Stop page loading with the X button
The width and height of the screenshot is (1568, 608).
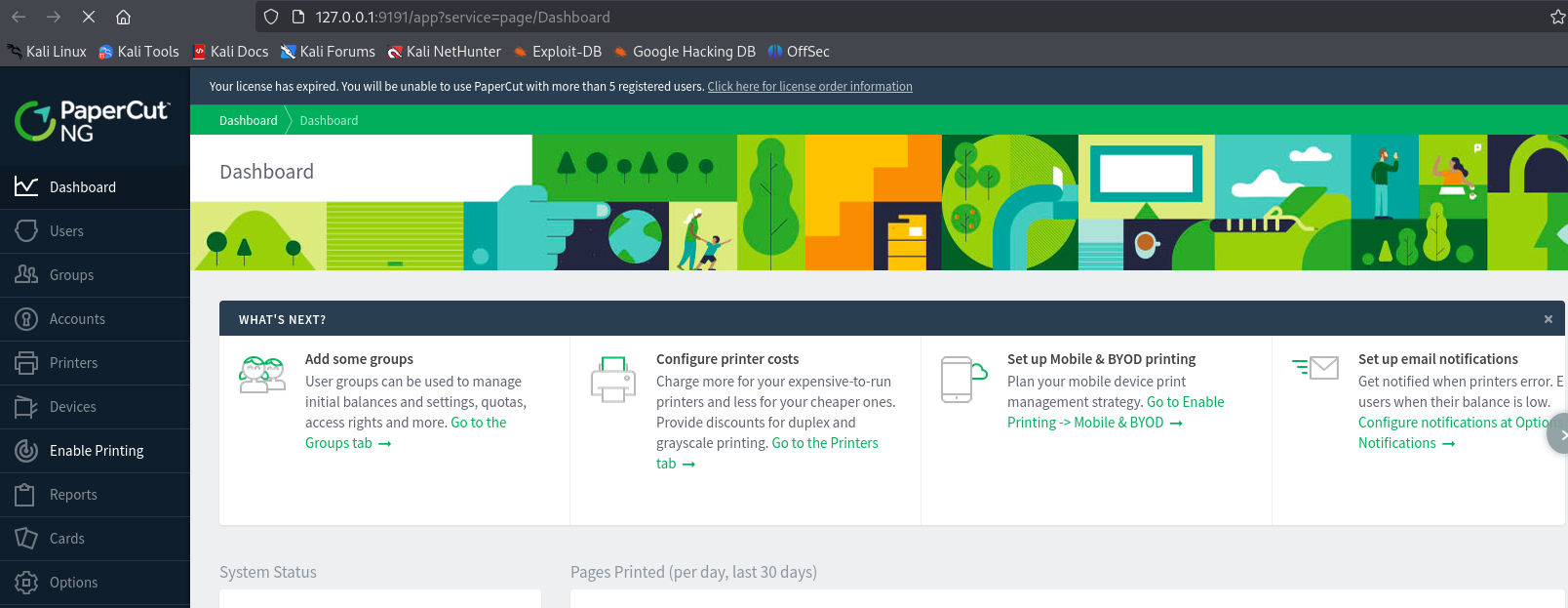[88, 17]
